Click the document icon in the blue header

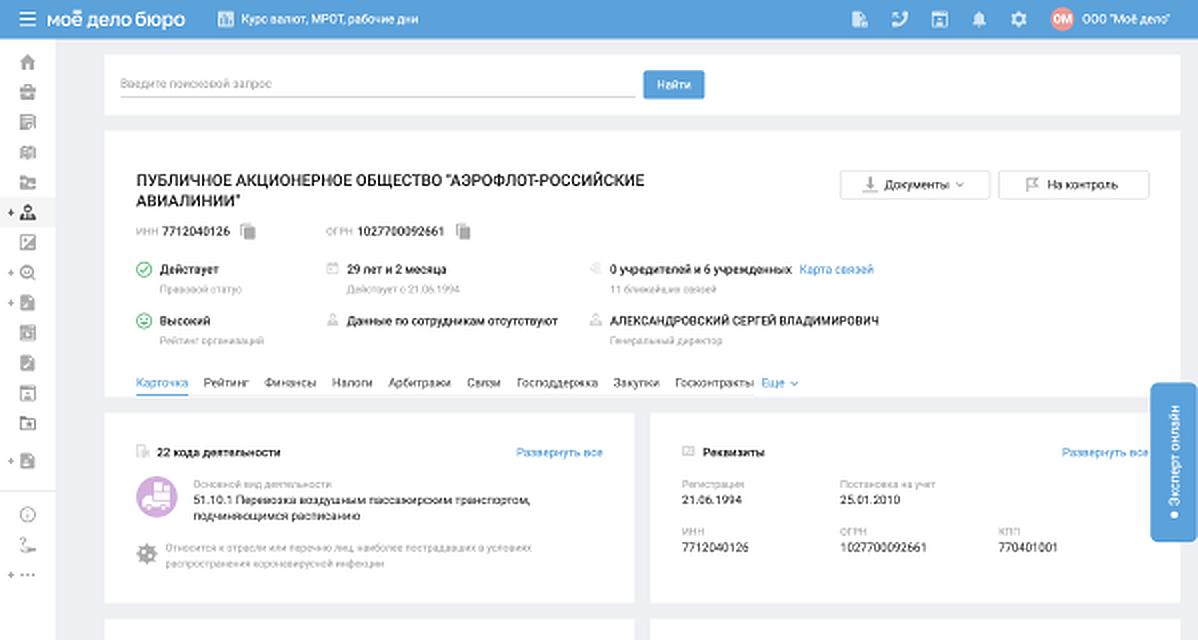[x=860, y=19]
